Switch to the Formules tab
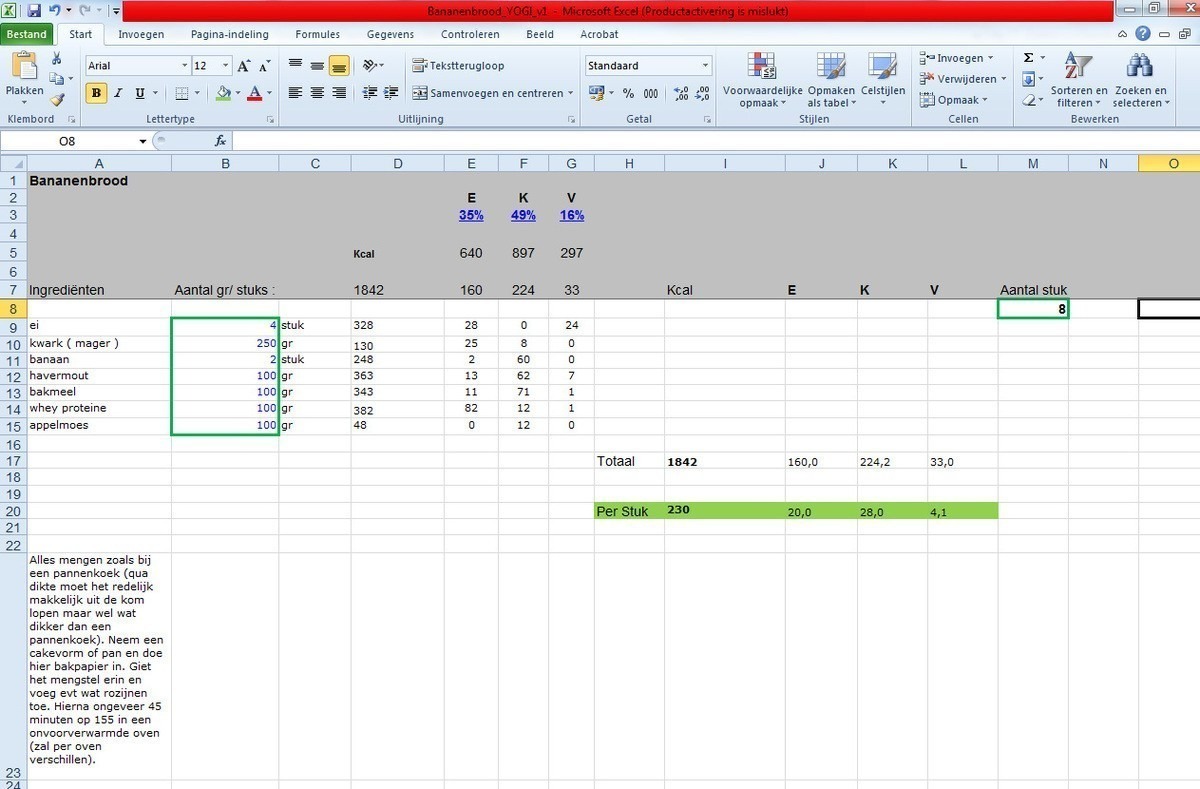1200x789 pixels. point(318,34)
